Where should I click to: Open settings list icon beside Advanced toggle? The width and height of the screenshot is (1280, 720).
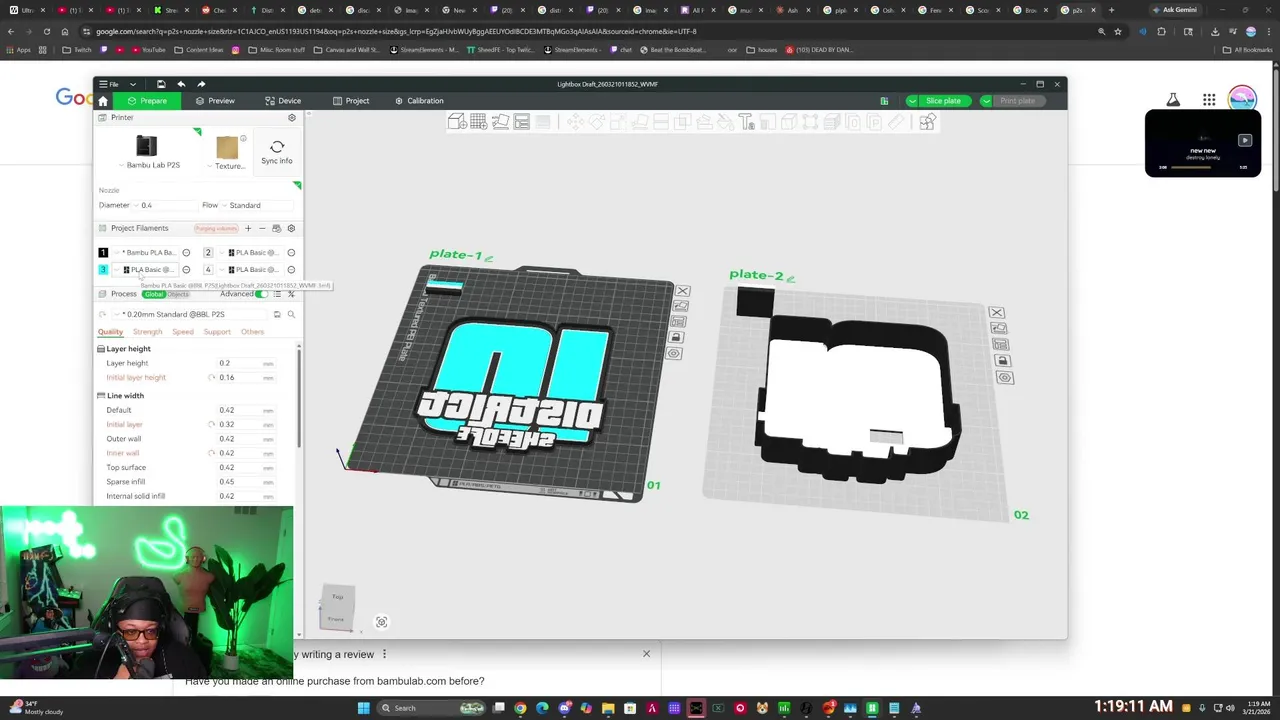click(x=278, y=294)
